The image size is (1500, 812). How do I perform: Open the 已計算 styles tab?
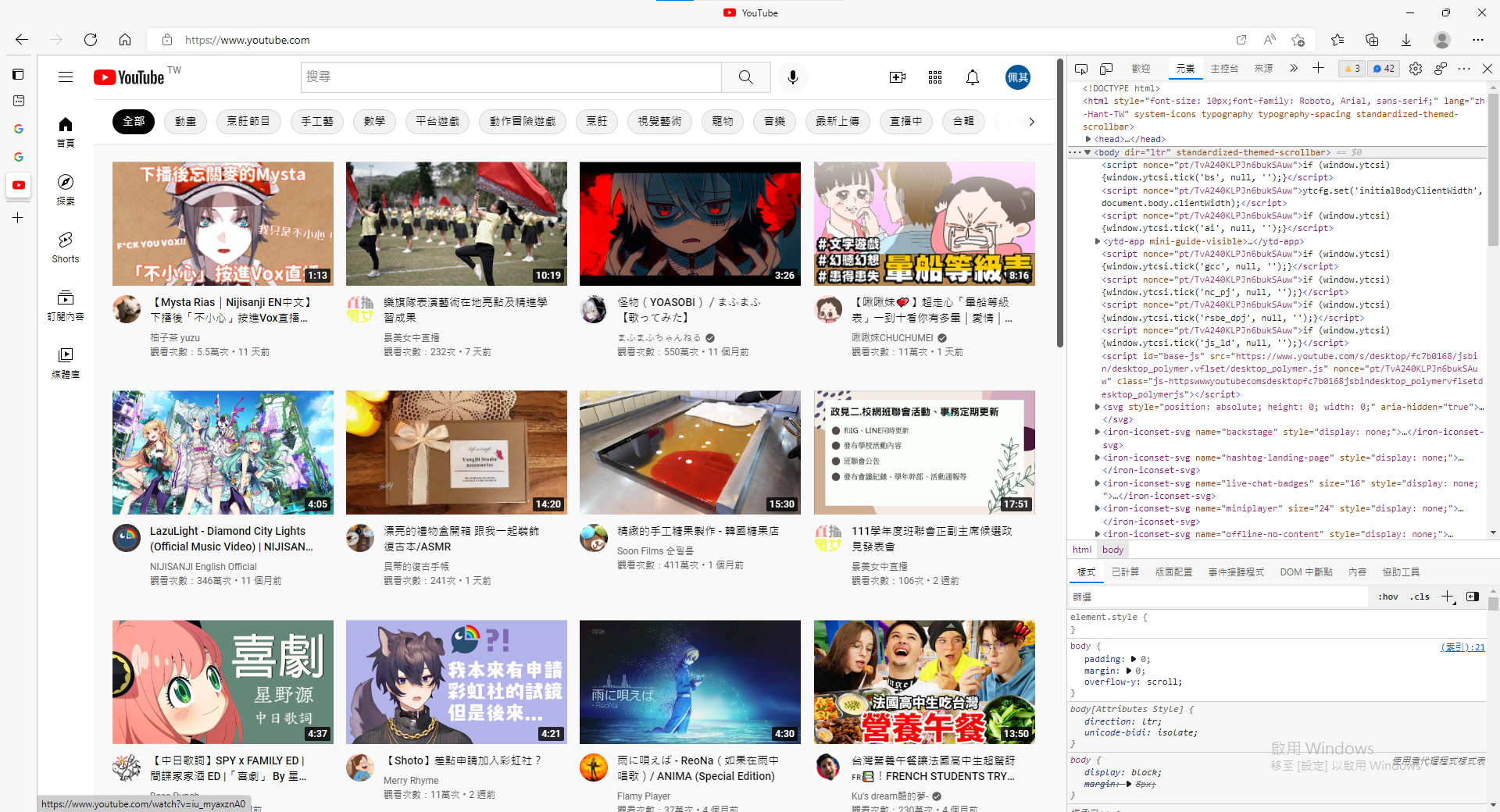tap(1125, 572)
